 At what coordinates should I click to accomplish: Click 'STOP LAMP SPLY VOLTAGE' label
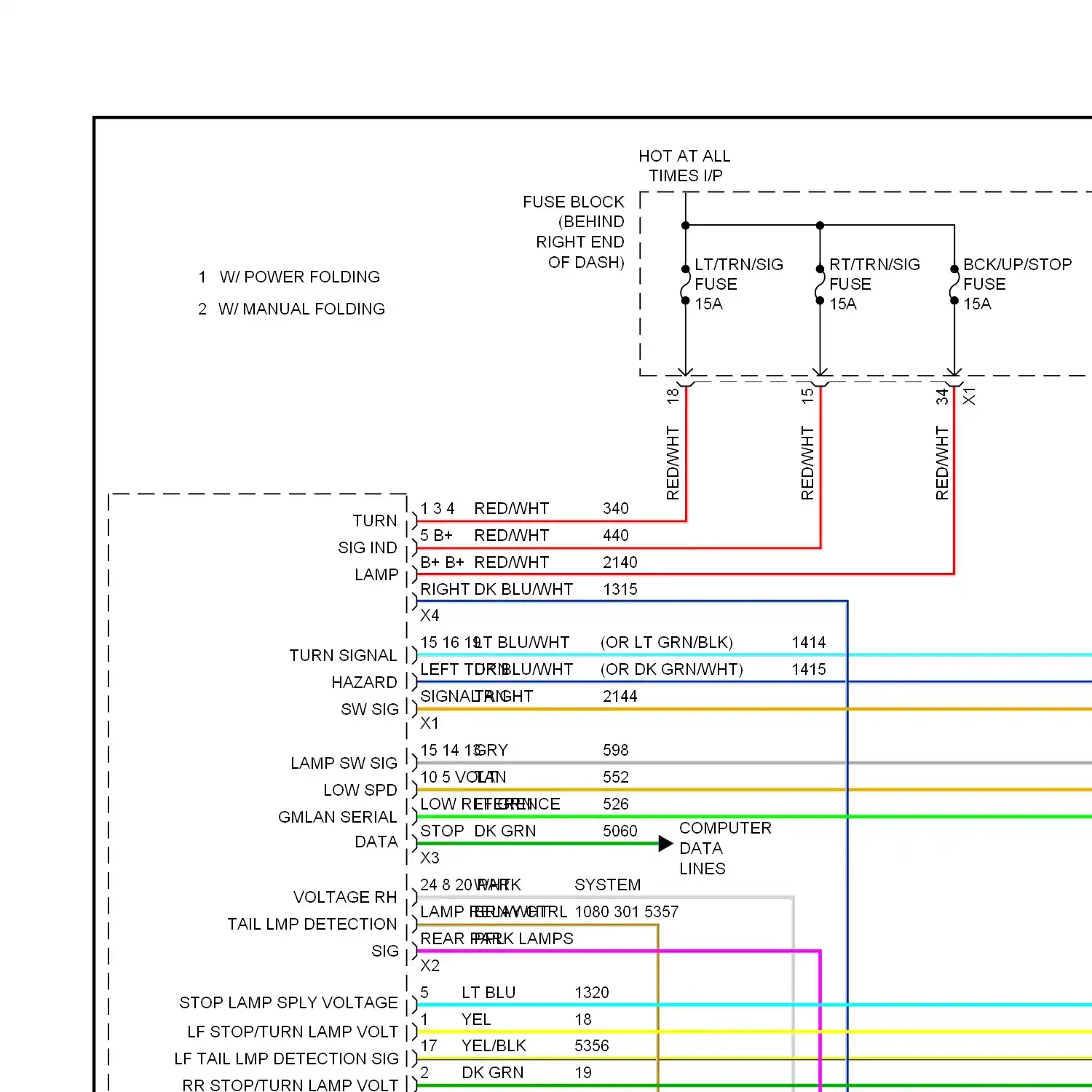288,1002
